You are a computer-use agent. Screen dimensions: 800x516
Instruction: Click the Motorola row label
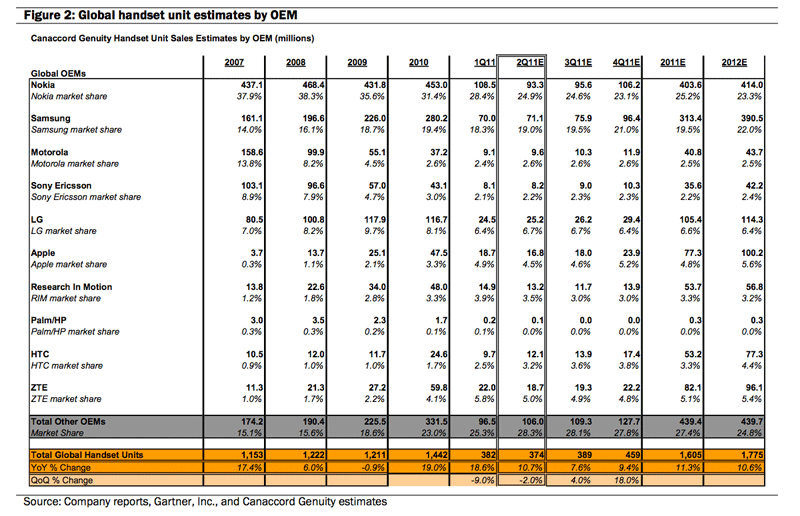click(x=49, y=153)
